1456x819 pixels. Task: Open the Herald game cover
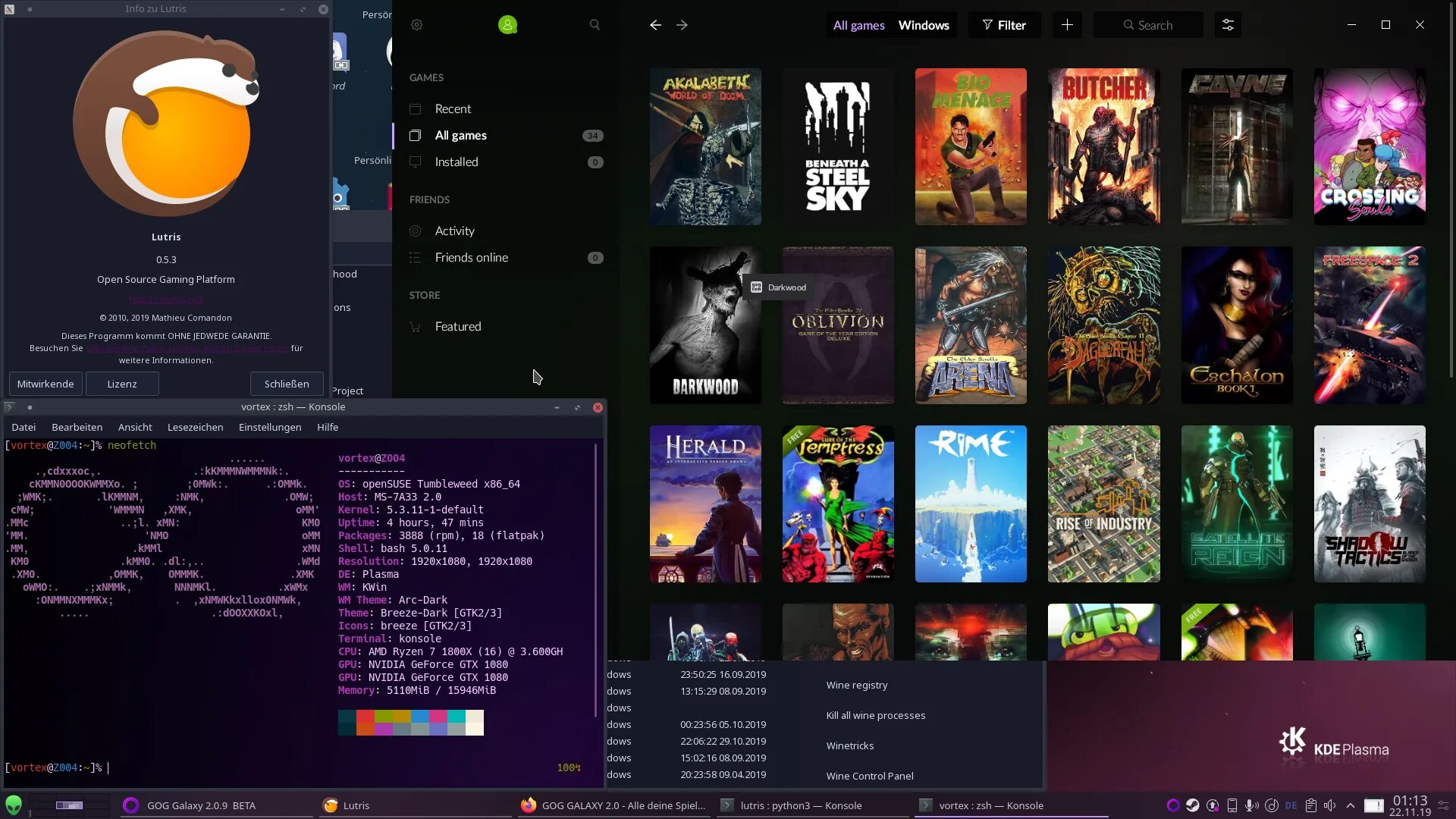705,504
